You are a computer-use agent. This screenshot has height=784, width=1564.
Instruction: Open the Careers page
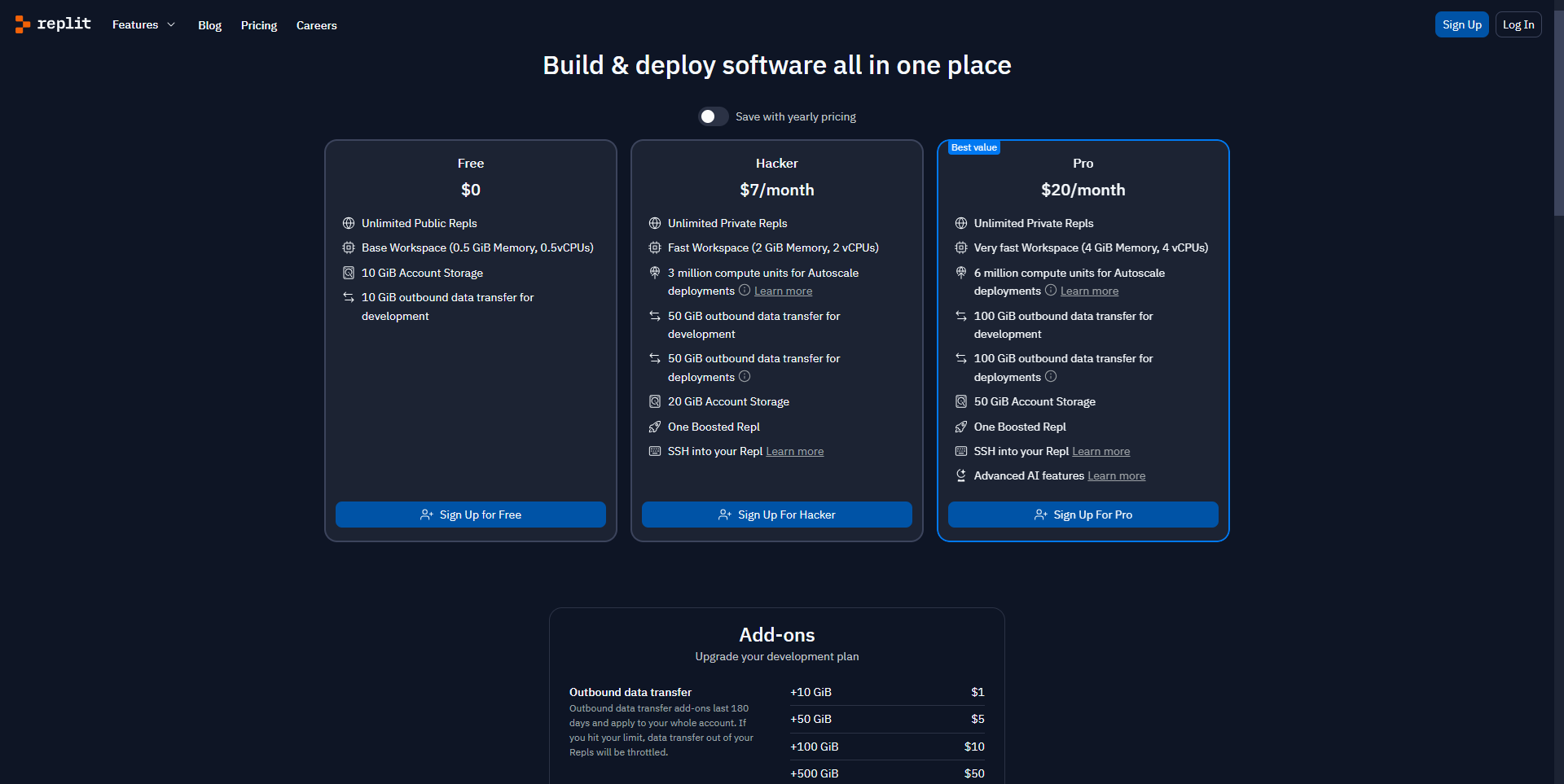[317, 25]
